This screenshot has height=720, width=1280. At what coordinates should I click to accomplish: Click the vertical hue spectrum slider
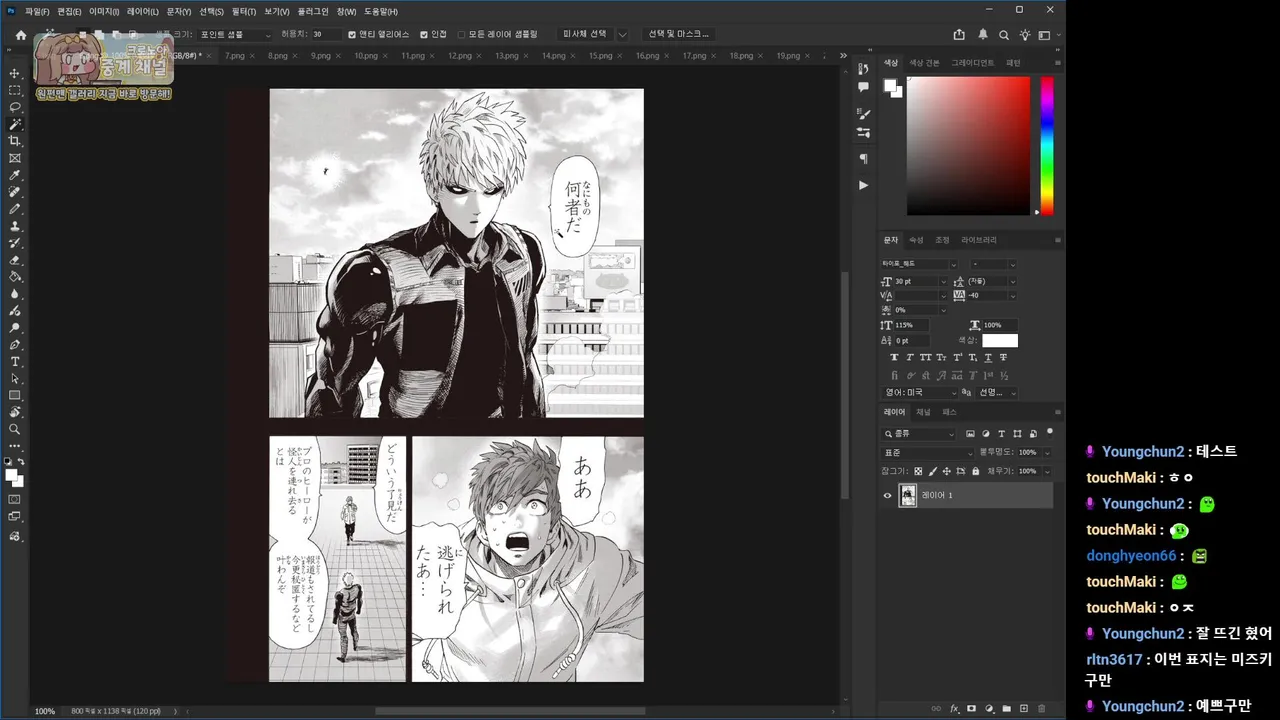[1047, 146]
